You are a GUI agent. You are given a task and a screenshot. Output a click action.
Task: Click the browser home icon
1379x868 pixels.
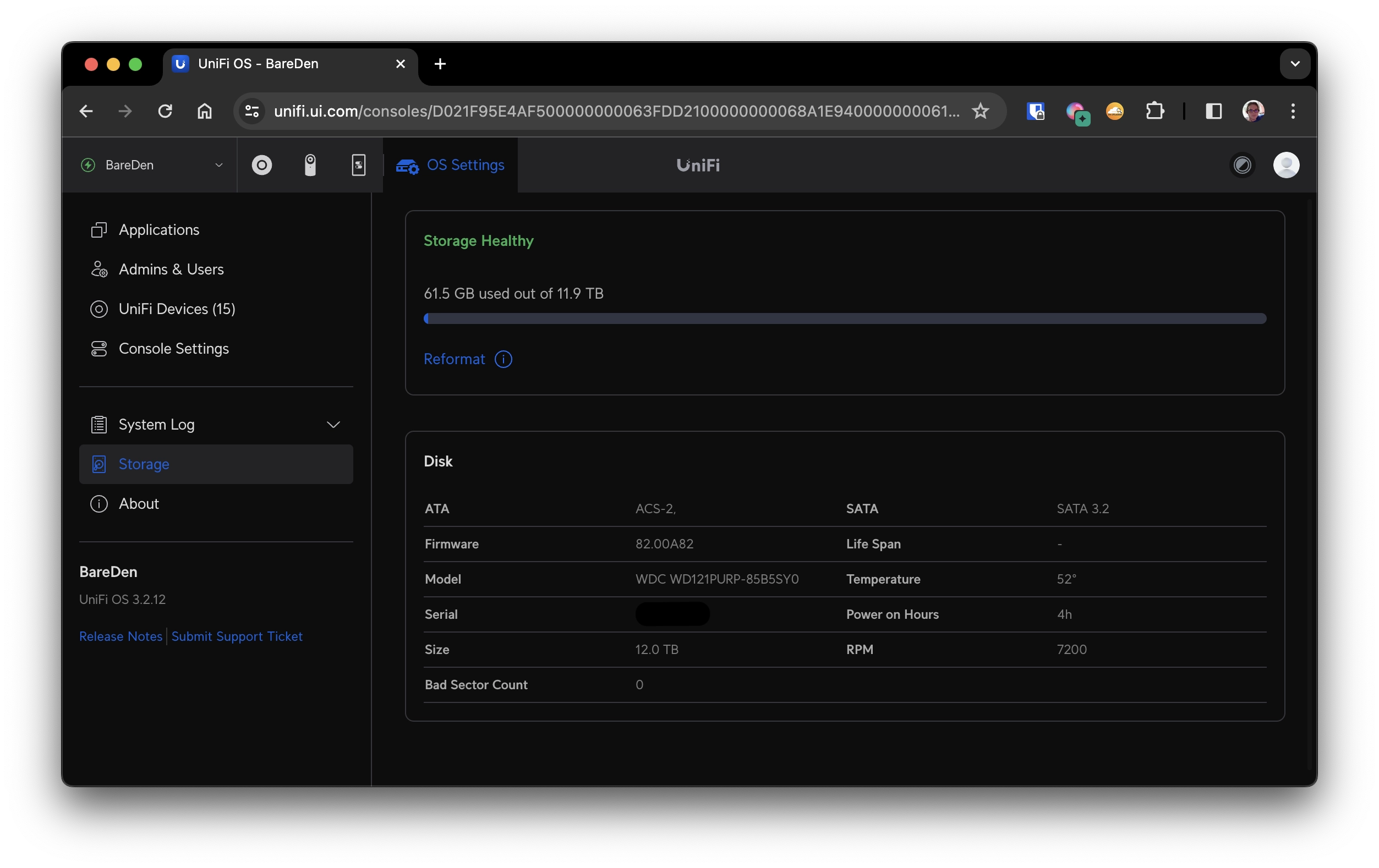(x=205, y=111)
